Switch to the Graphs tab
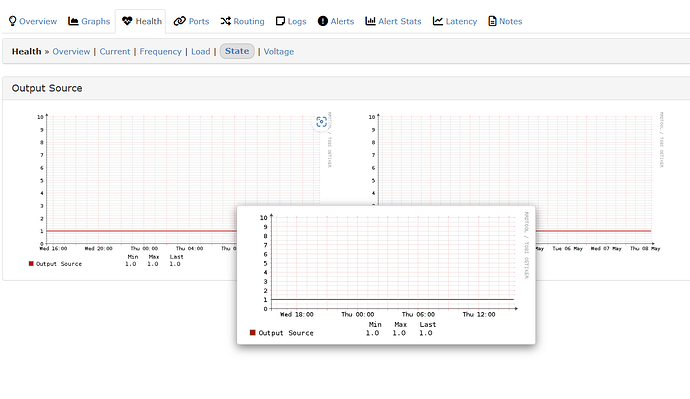The width and height of the screenshot is (690, 399). (89, 21)
